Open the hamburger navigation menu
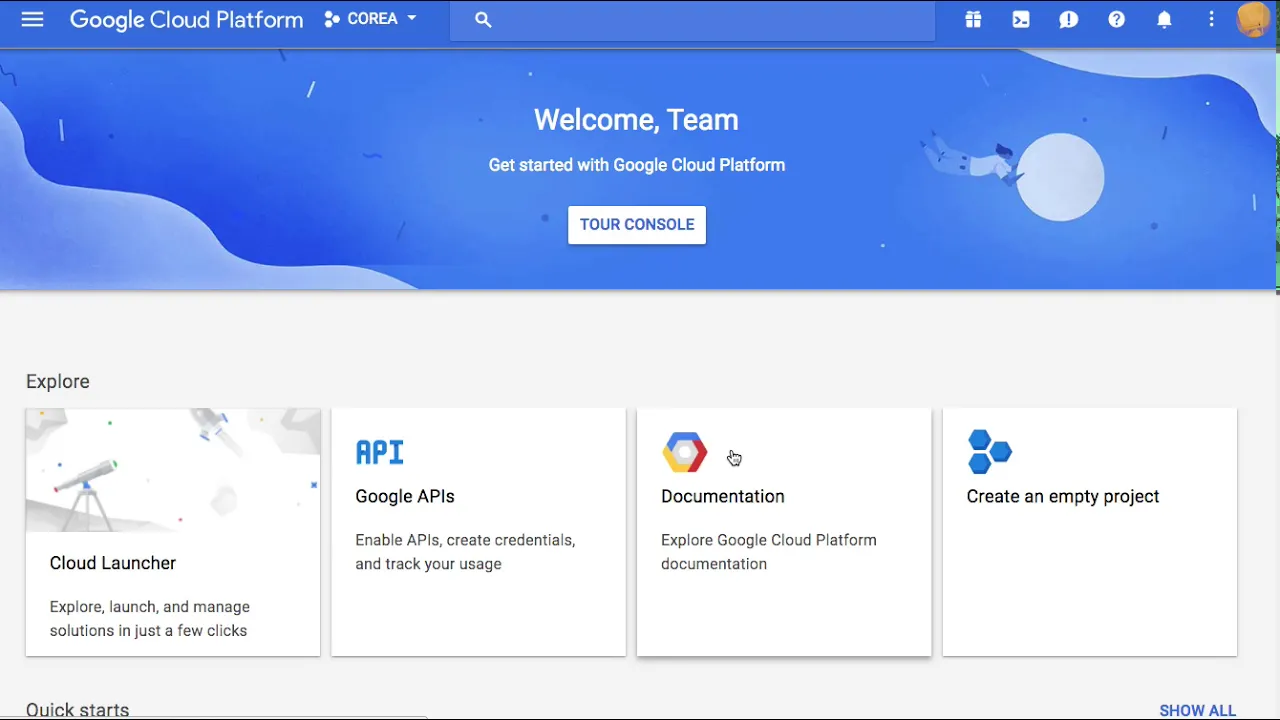The width and height of the screenshot is (1280, 720). (x=32, y=19)
